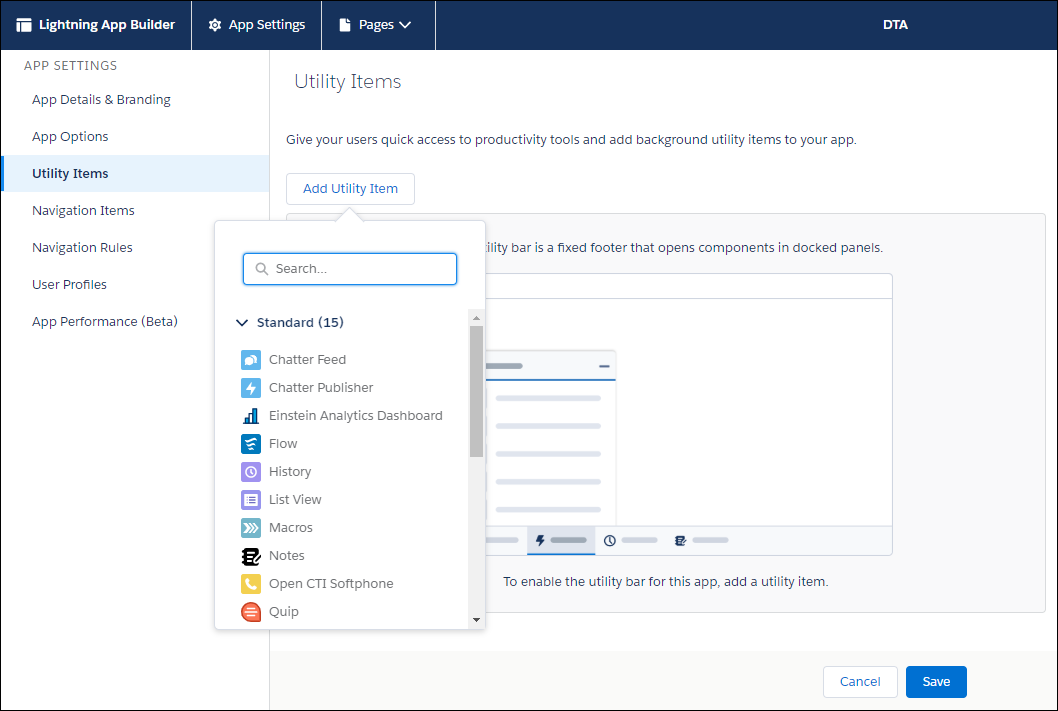Click the App Settings gear icon
This screenshot has width=1058, height=711.
coord(215,25)
